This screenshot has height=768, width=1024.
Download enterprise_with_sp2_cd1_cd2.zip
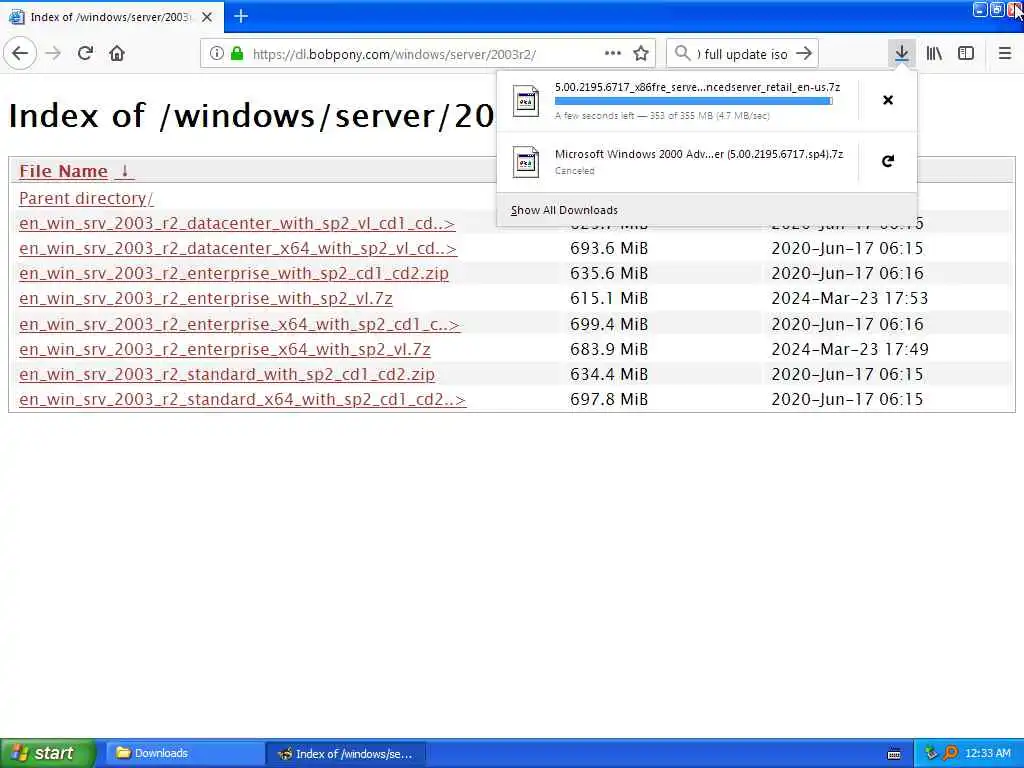(x=234, y=274)
